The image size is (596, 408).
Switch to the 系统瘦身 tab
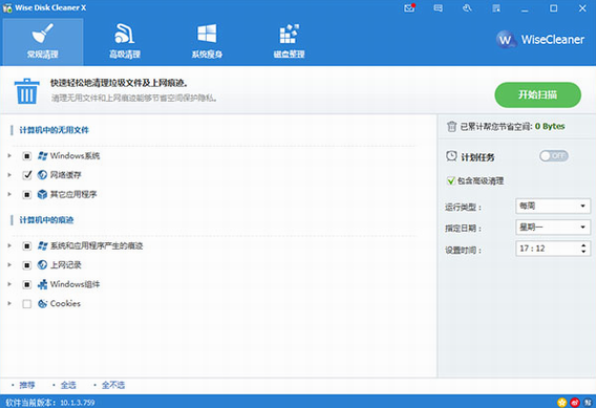point(207,41)
